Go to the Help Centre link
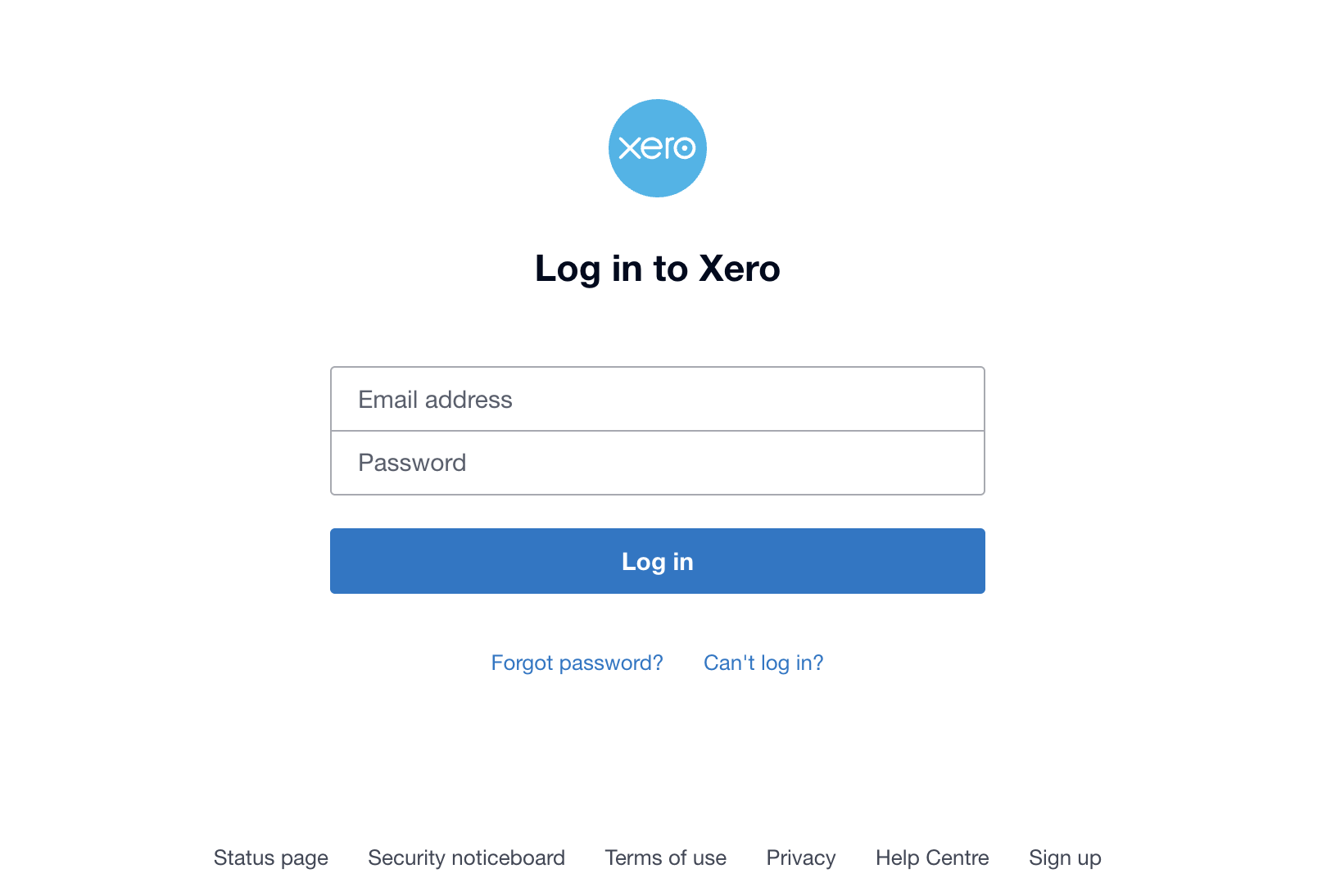The image size is (1322, 896). [x=932, y=858]
